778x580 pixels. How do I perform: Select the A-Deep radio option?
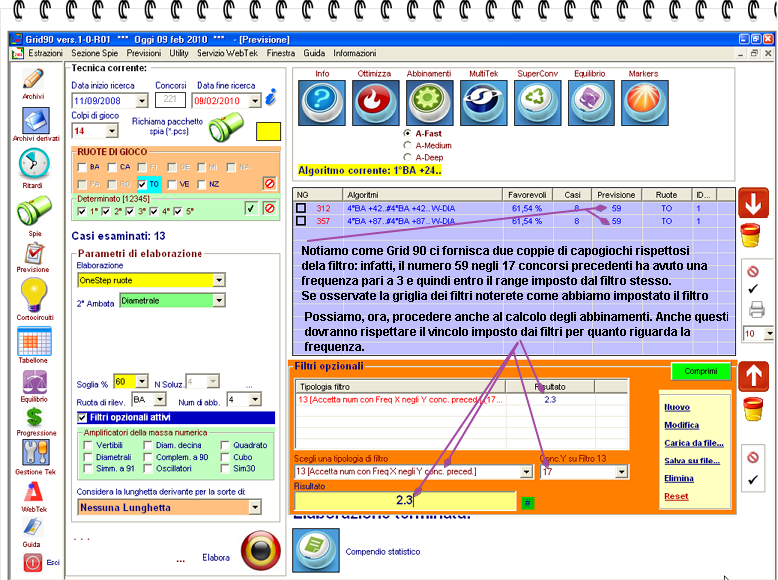[x=407, y=157]
